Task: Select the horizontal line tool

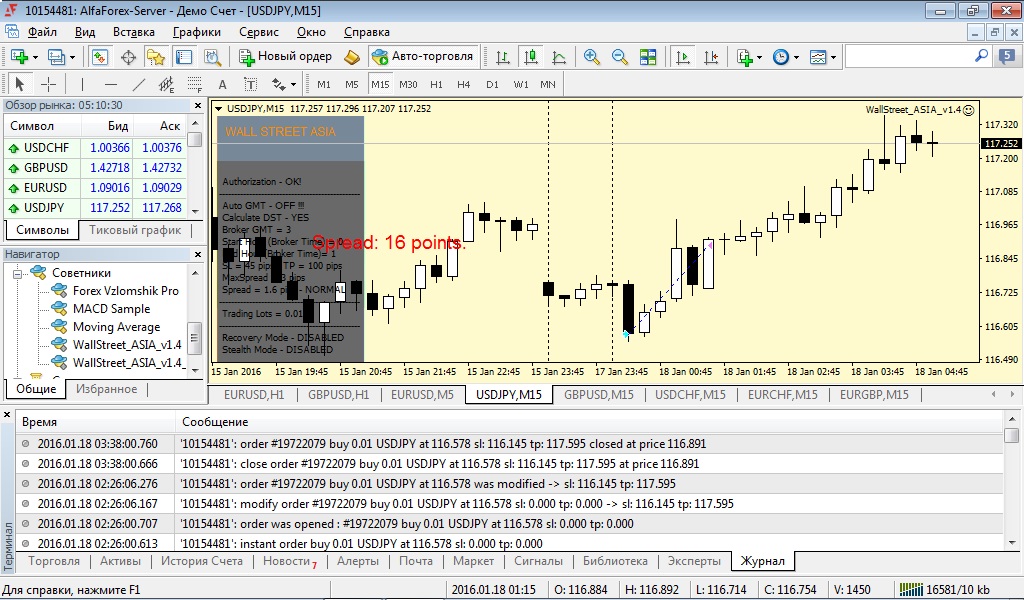Action: 111,84
